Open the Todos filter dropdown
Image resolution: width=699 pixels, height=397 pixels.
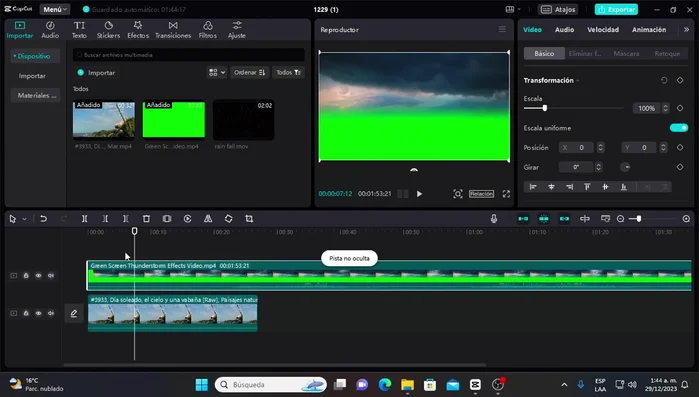288,72
